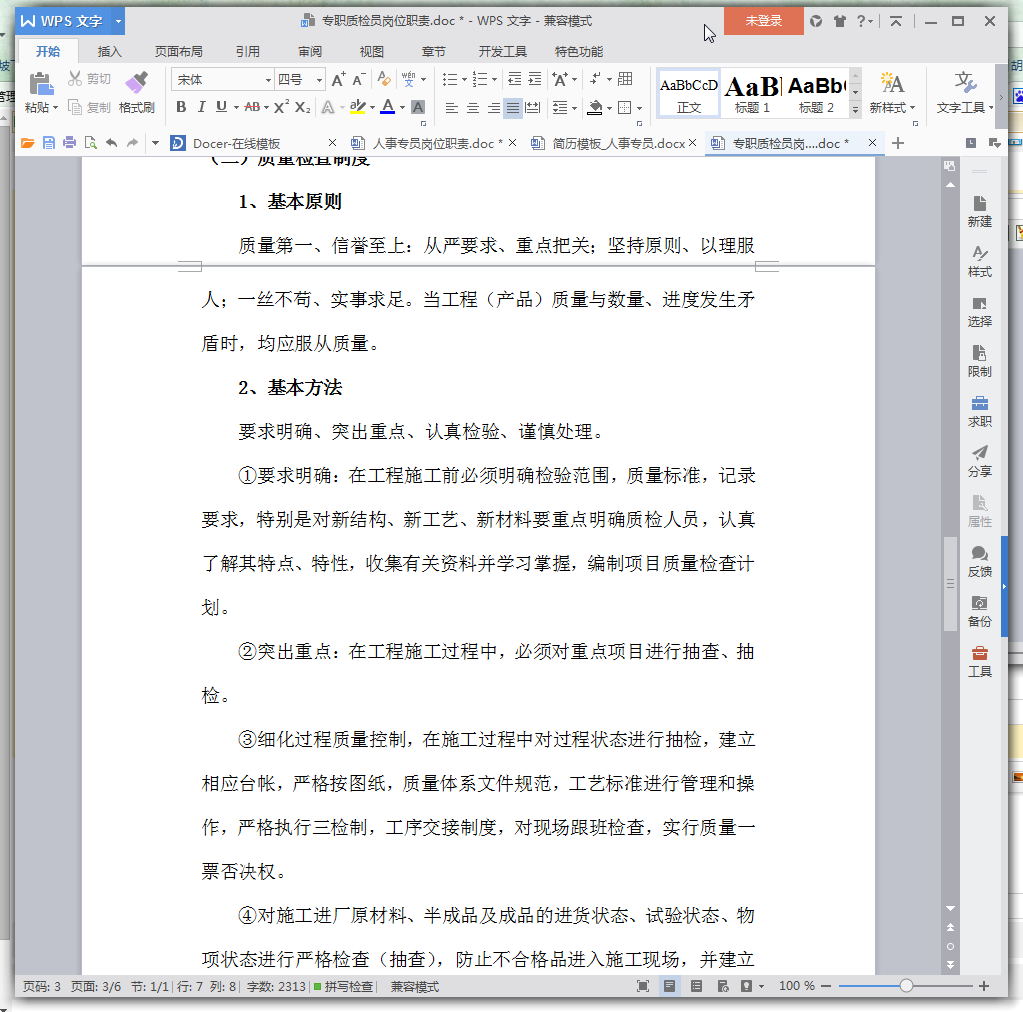Open Job search (求职) side panel
This screenshot has height=1012, width=1023.
coord(979,412)
